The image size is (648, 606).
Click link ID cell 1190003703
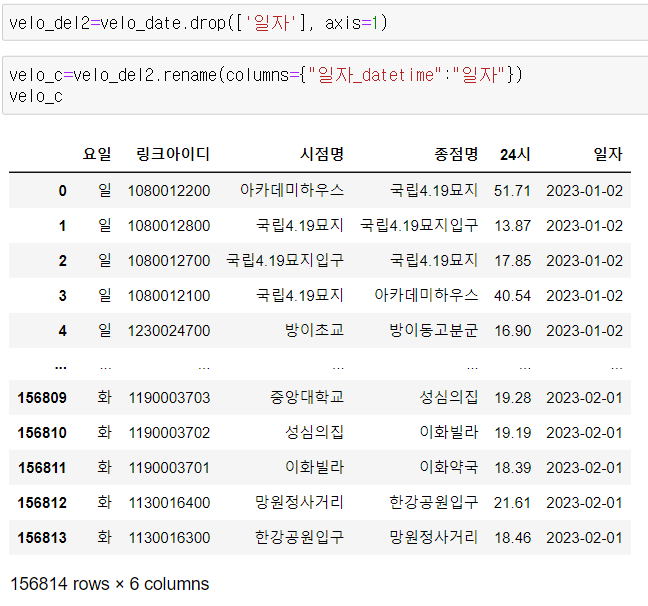point(169,398)
